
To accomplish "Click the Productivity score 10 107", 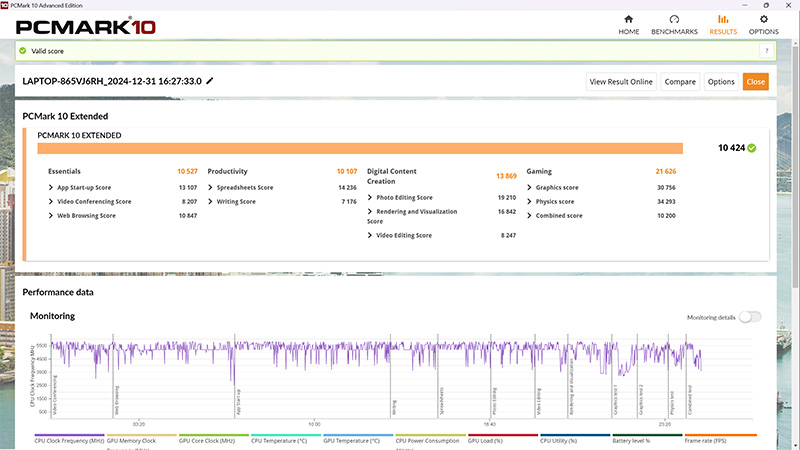I will [347, 171].
